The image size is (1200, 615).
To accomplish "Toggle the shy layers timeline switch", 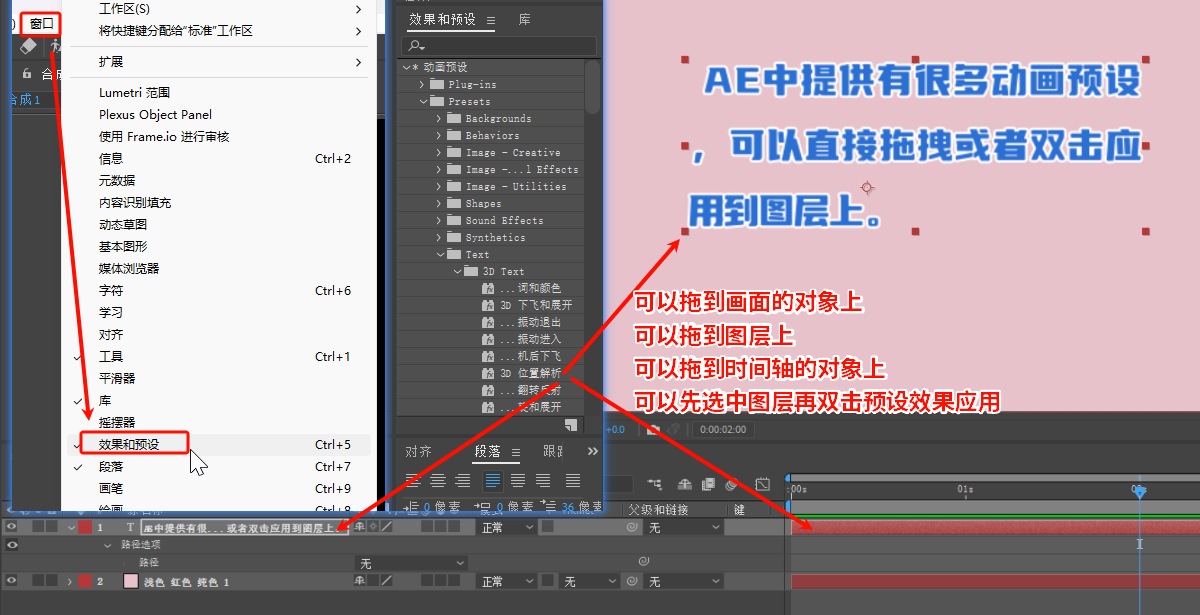I will pyautogui.click(x=686, y=484).
